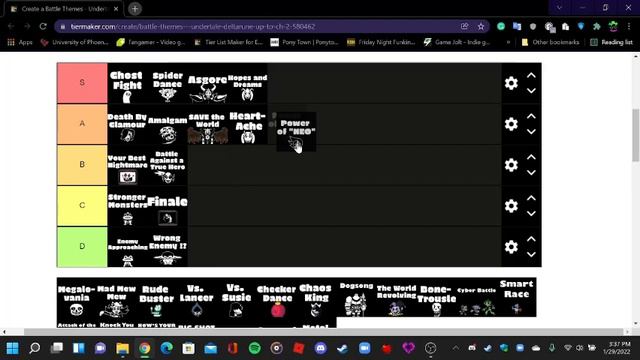The height and width of the screenshot is (360, 640).
Task: Pick the Vs. Lancer tile
Action: pos(197,298)
